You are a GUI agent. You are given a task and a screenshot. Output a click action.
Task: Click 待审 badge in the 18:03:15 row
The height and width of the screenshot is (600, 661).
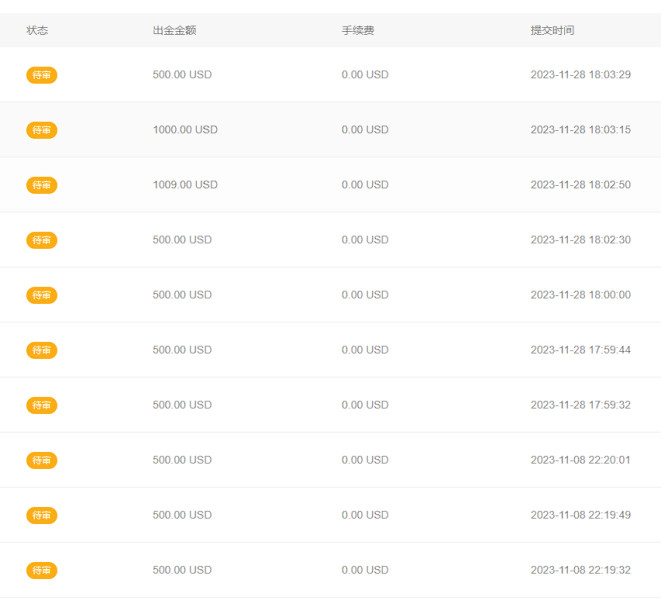tap(42, 130)
